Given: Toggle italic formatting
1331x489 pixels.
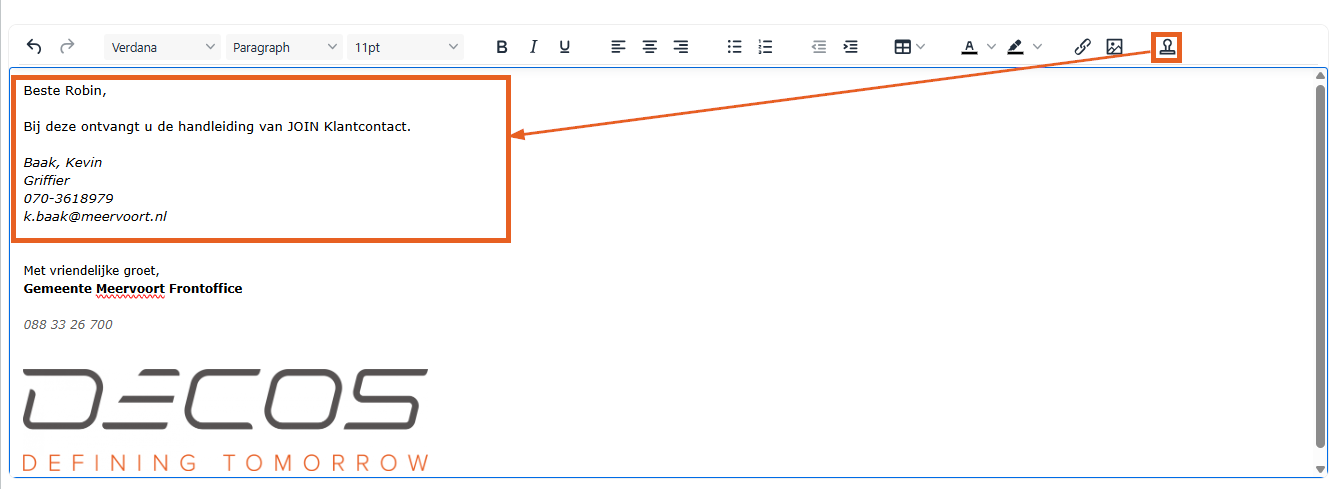Looking at the screenshot, I should click(x=533, y=47).
